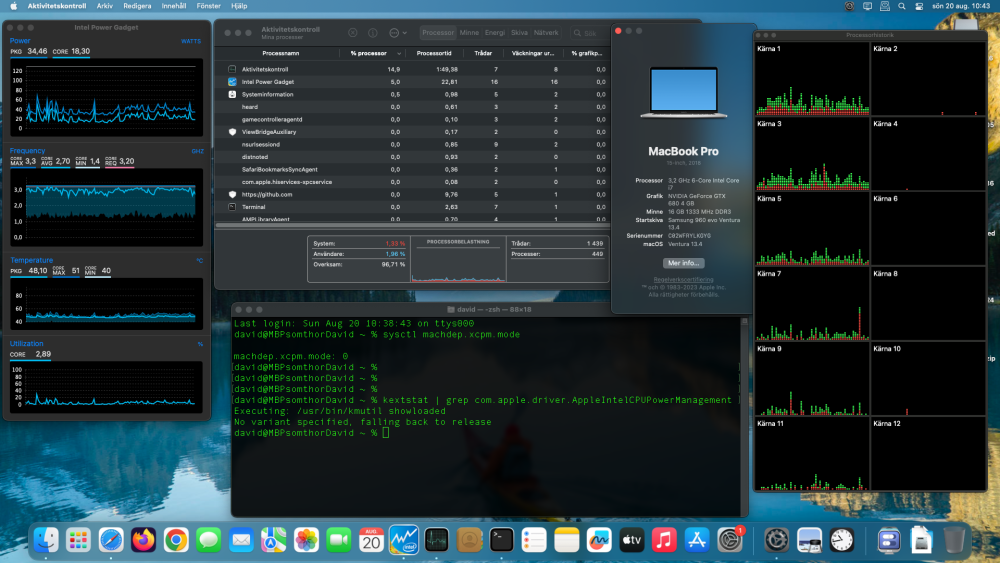Click the Sök search field
The image size is (1000, 563).
click(589, 33)
